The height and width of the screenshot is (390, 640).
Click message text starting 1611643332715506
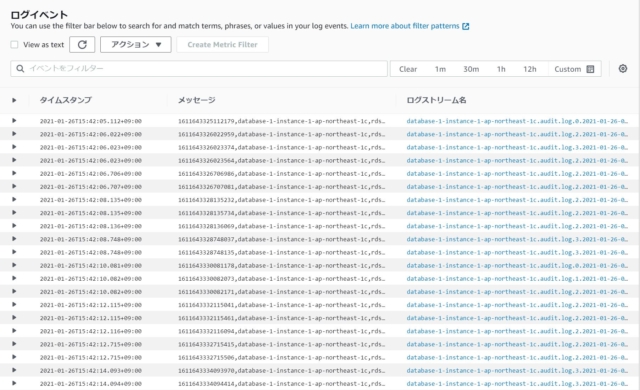[281, 357]
